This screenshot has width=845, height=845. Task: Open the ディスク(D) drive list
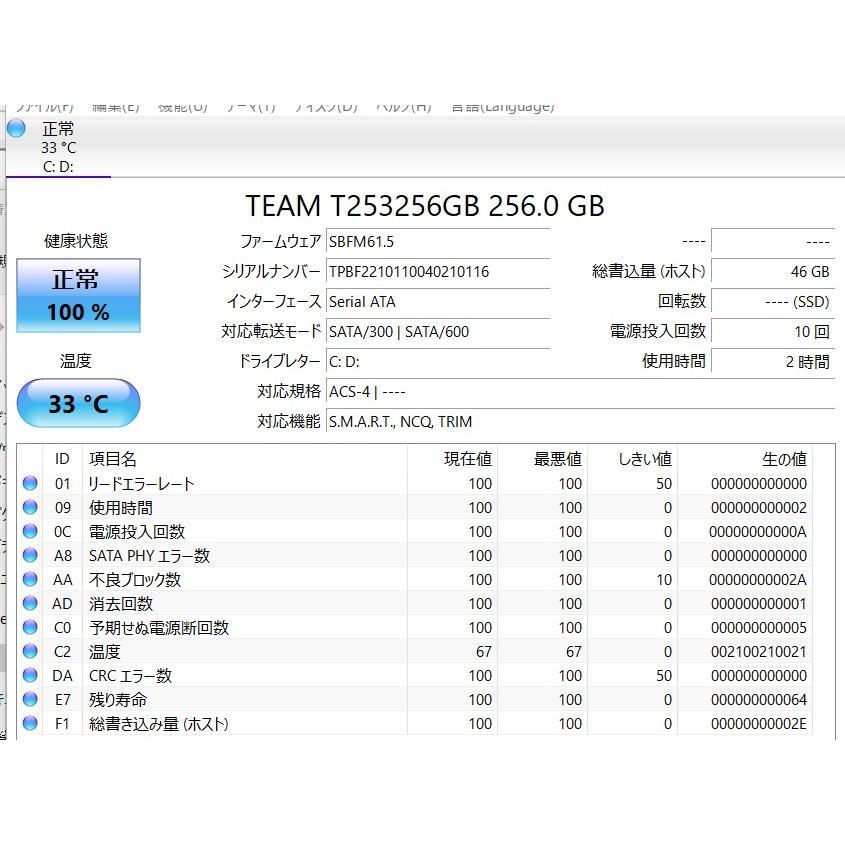click(x=330, y=103)
